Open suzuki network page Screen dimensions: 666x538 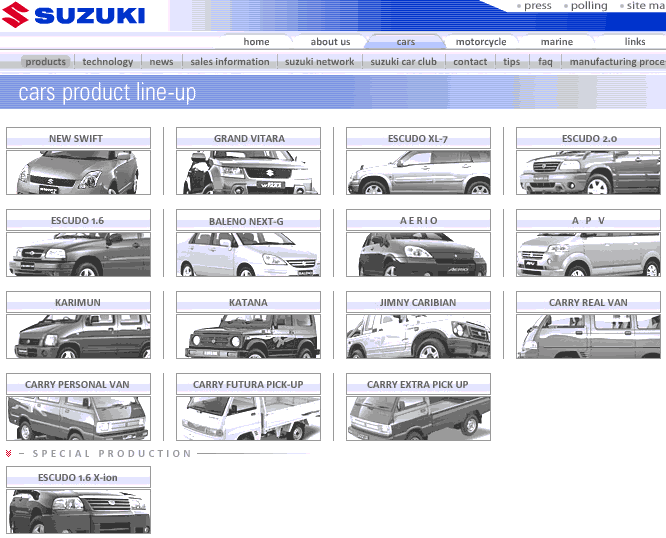319,62
